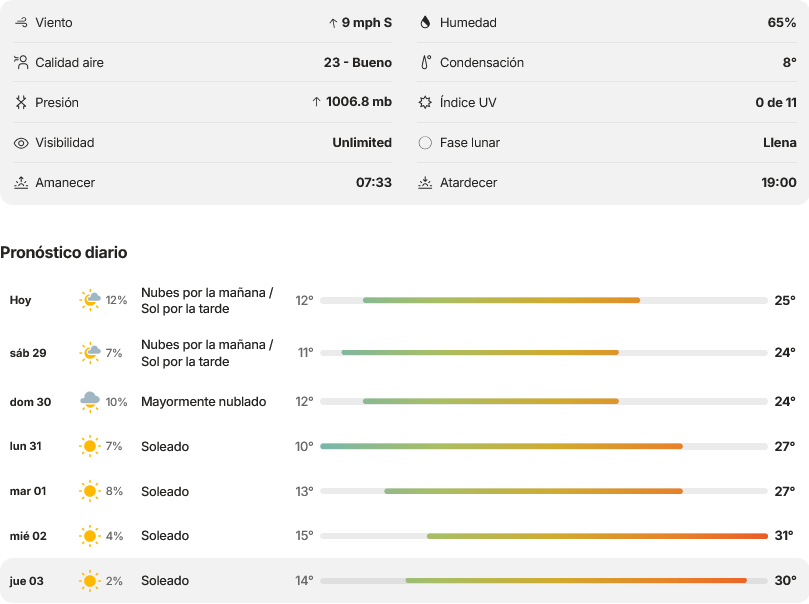The width and height of the screenshot is (809, 604).
Task: Click the temperature range bar for mié 02
Action: click(544, 536)
